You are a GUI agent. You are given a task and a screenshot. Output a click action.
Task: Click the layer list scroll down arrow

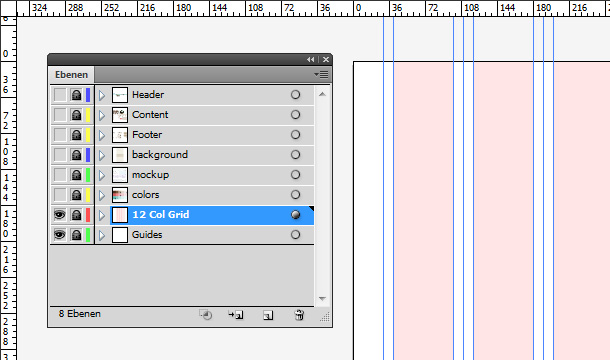point(322,299)
